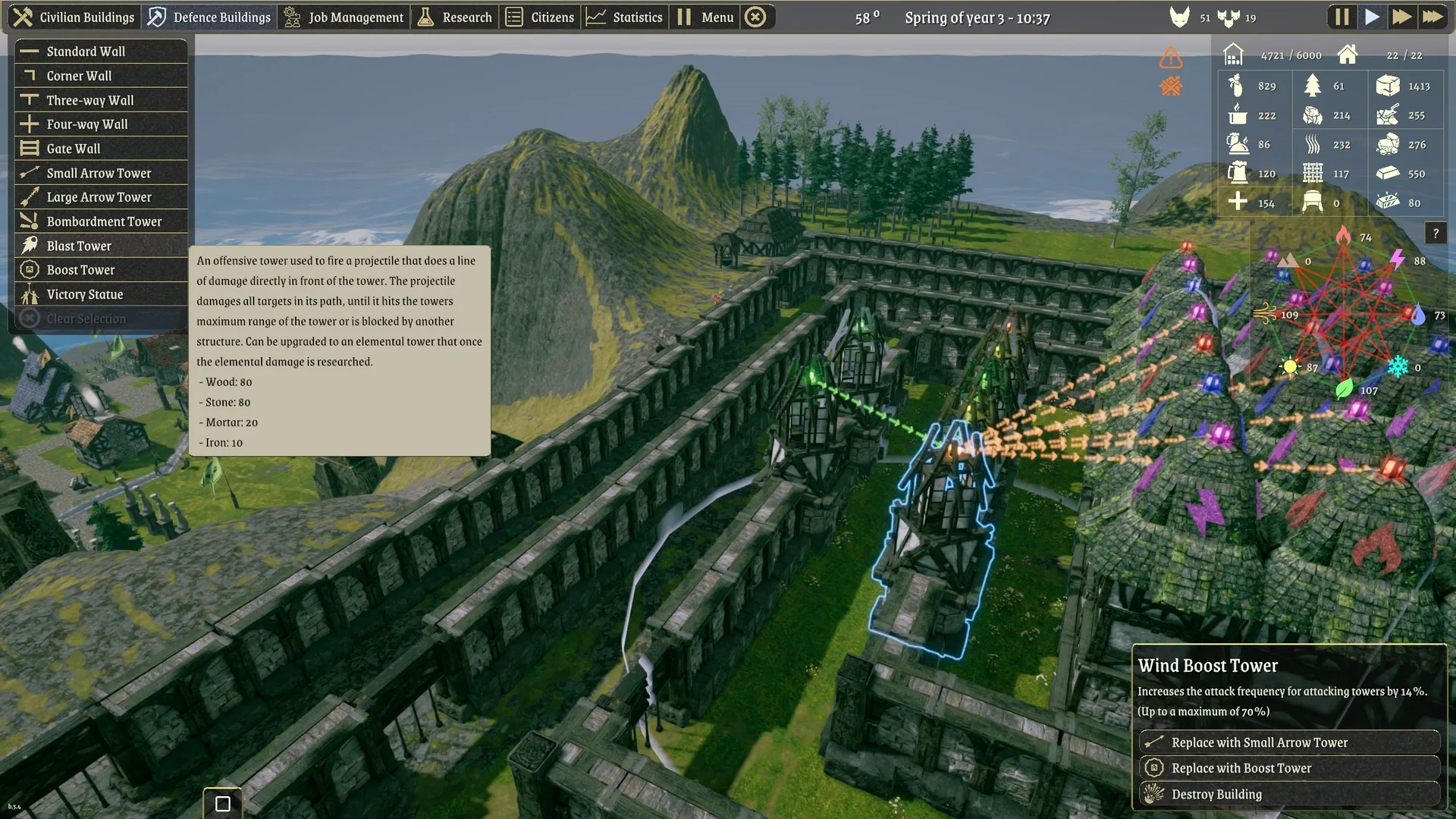Open the Statistics panel
The width and height of the screenshot is (1456, 819).
624,17
